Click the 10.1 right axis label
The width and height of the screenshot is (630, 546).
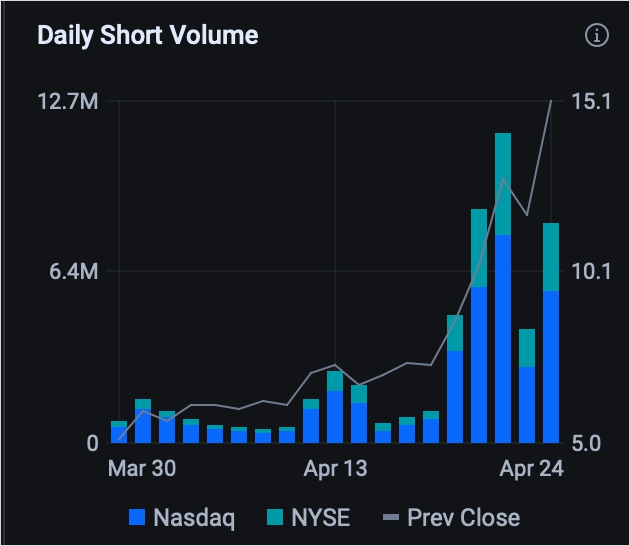[591, 272]
